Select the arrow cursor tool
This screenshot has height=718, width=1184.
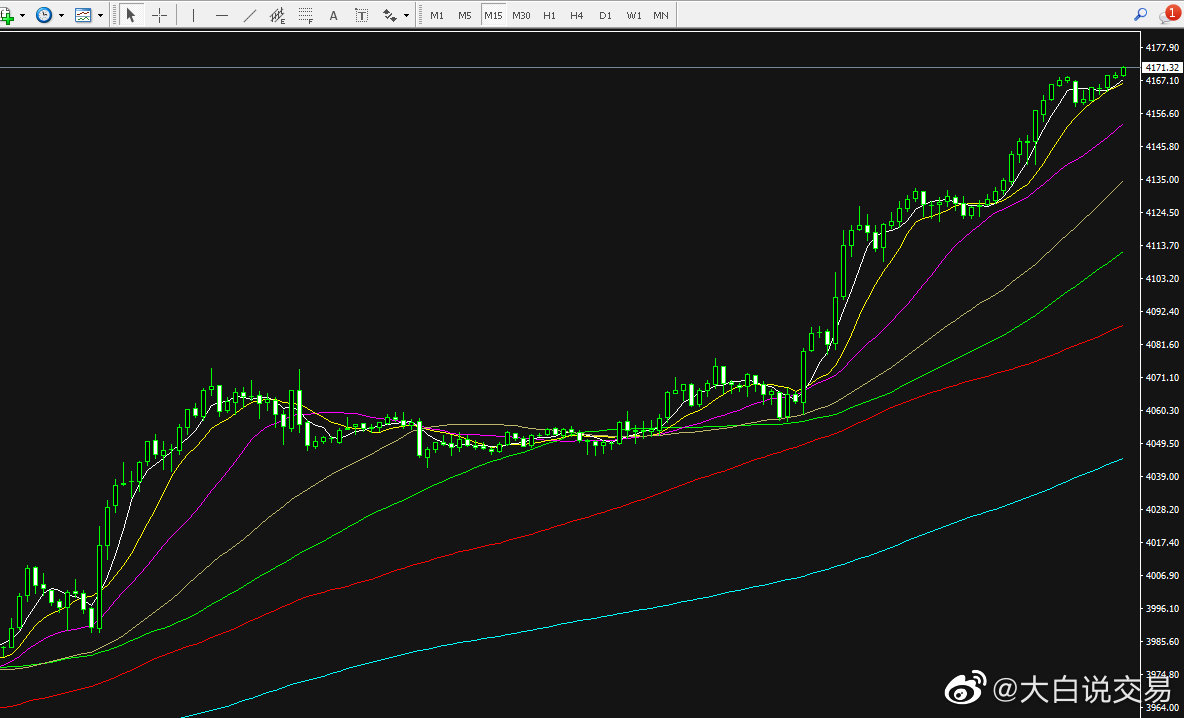point(131,16)
